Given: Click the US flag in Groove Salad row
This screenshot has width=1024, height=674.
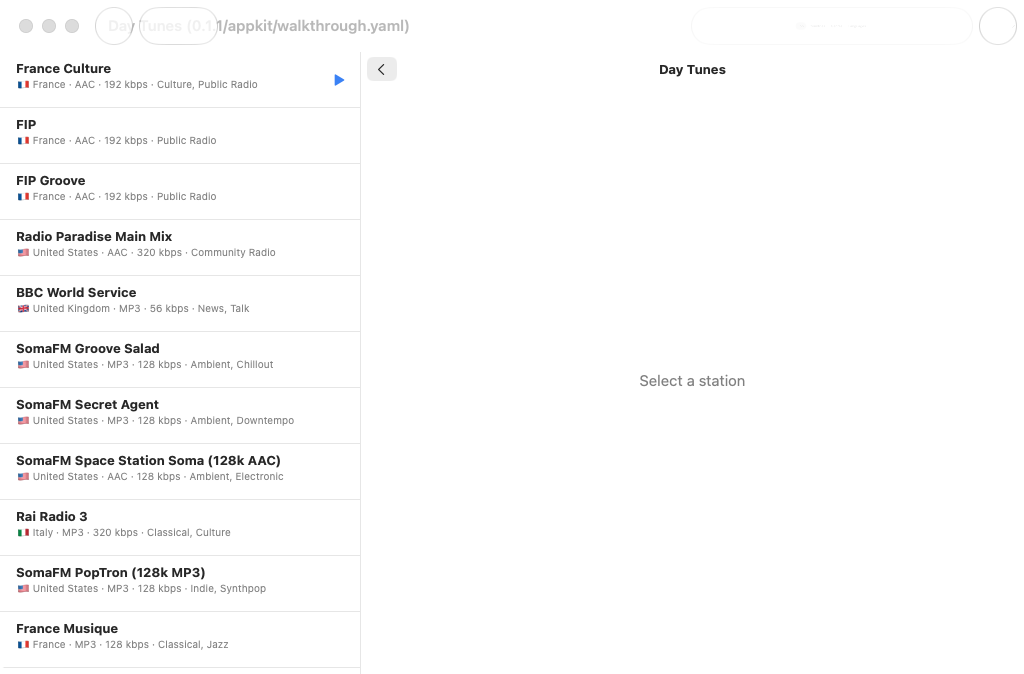Looking at the screenshot, I should click(x=23, y=365).
